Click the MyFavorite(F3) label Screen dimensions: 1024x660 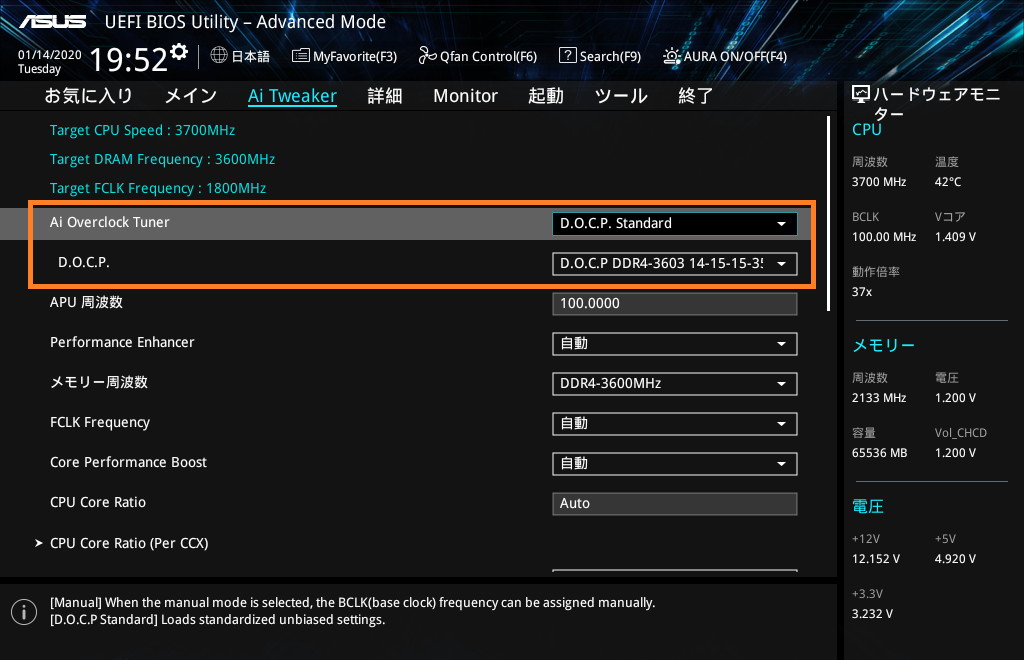pyautogui.click(x=355, y=57)
